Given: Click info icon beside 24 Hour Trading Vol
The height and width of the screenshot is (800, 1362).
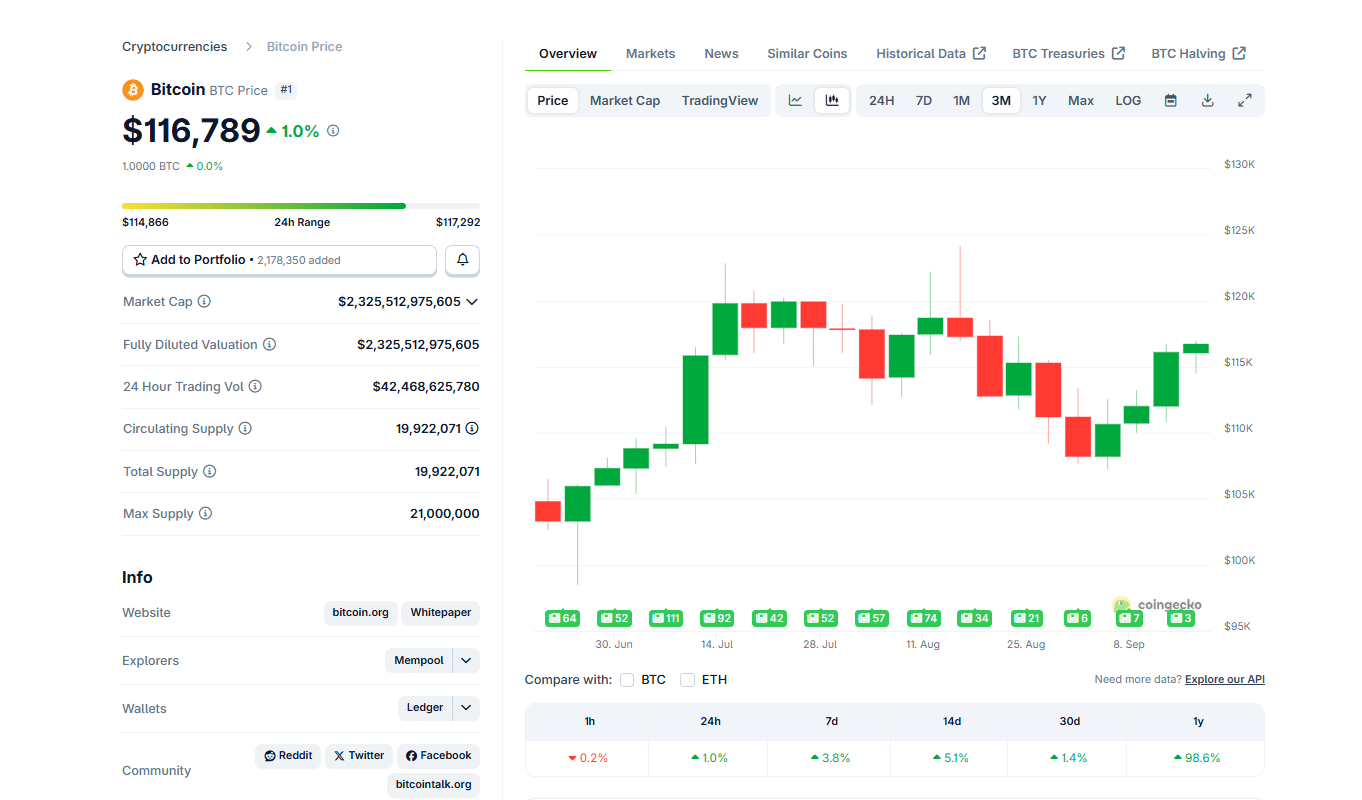Looking at the screenshot, I should point(255,387).
